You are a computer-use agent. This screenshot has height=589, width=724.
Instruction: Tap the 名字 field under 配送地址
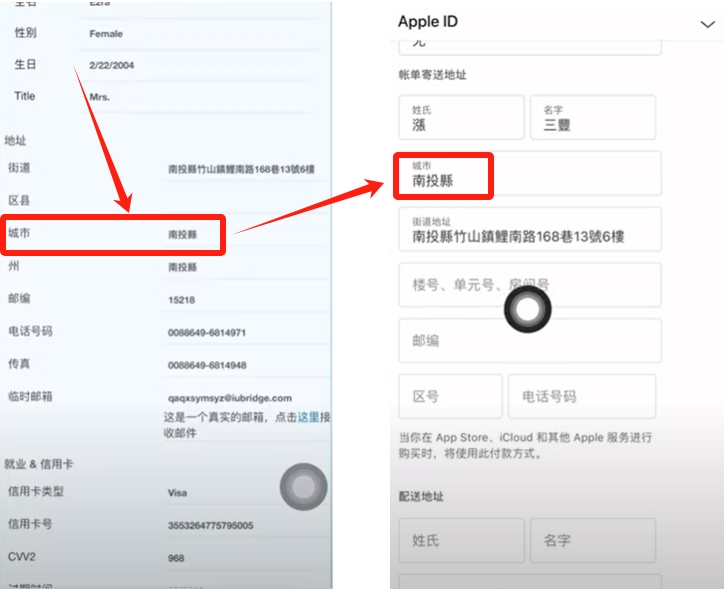click(592, 540)
